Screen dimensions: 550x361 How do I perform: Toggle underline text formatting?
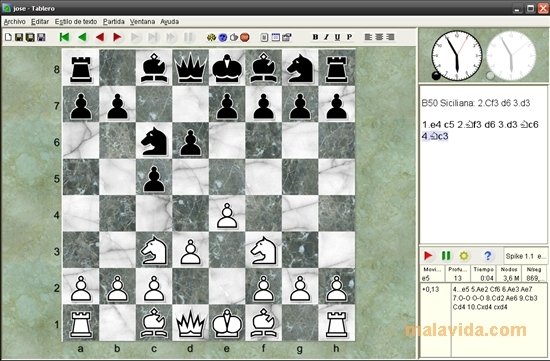click(x=337, y=37)
